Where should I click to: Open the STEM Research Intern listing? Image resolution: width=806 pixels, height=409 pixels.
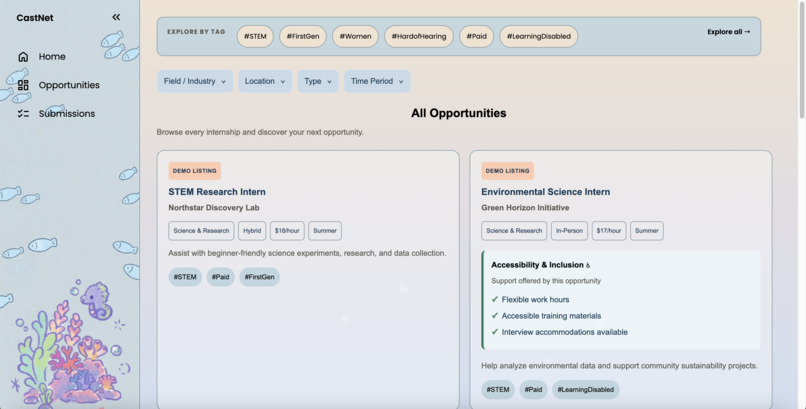[217, 192]
